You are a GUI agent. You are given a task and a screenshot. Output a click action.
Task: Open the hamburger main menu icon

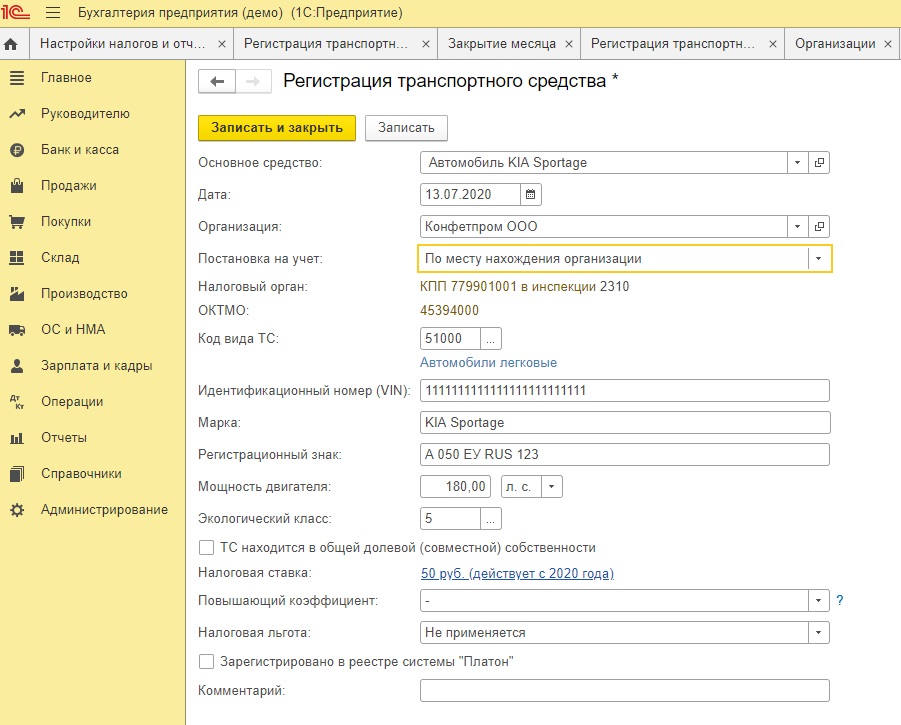[x=53, y=13]
